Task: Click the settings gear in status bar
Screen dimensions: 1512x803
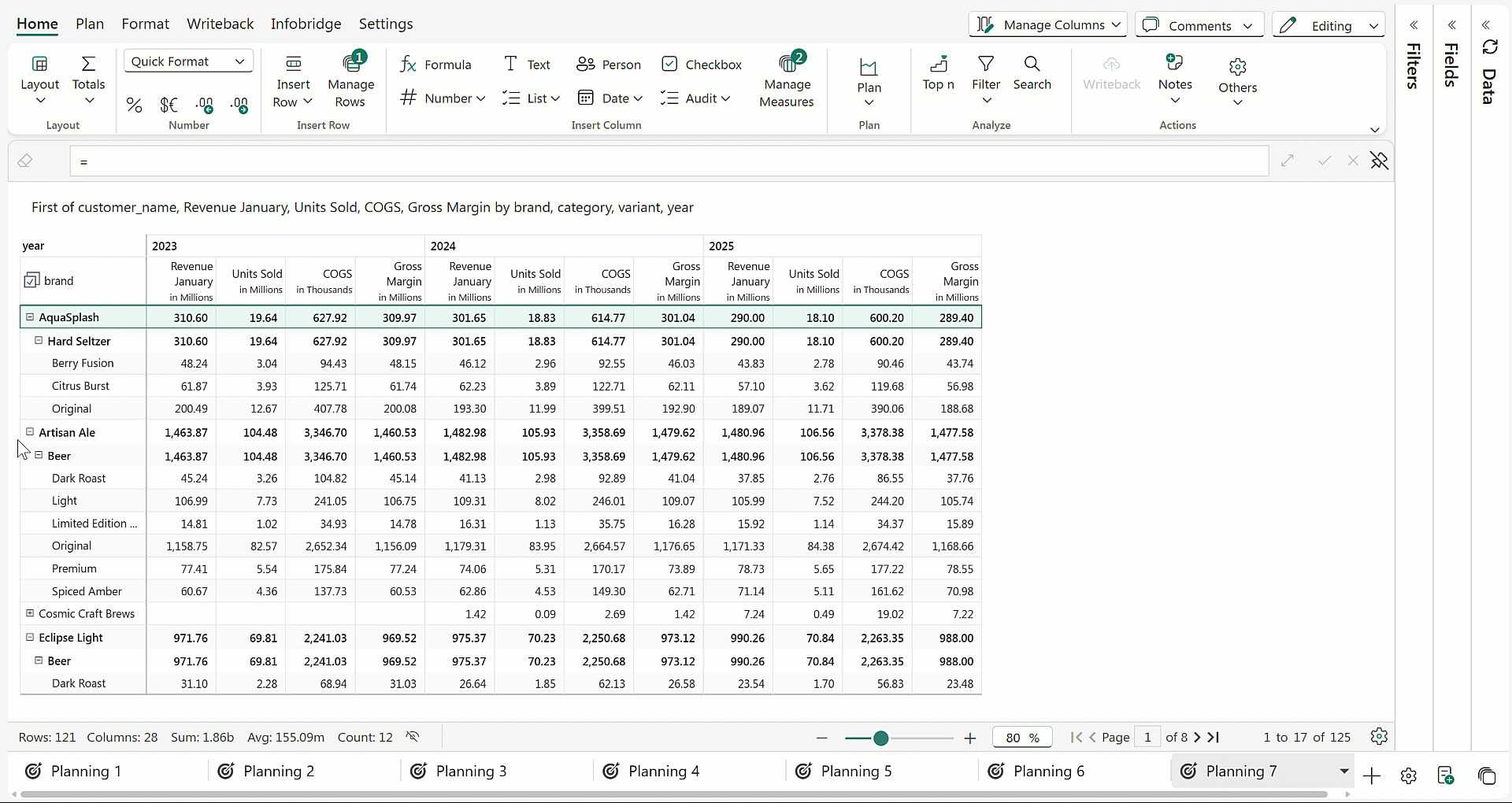Action: 1378,737
